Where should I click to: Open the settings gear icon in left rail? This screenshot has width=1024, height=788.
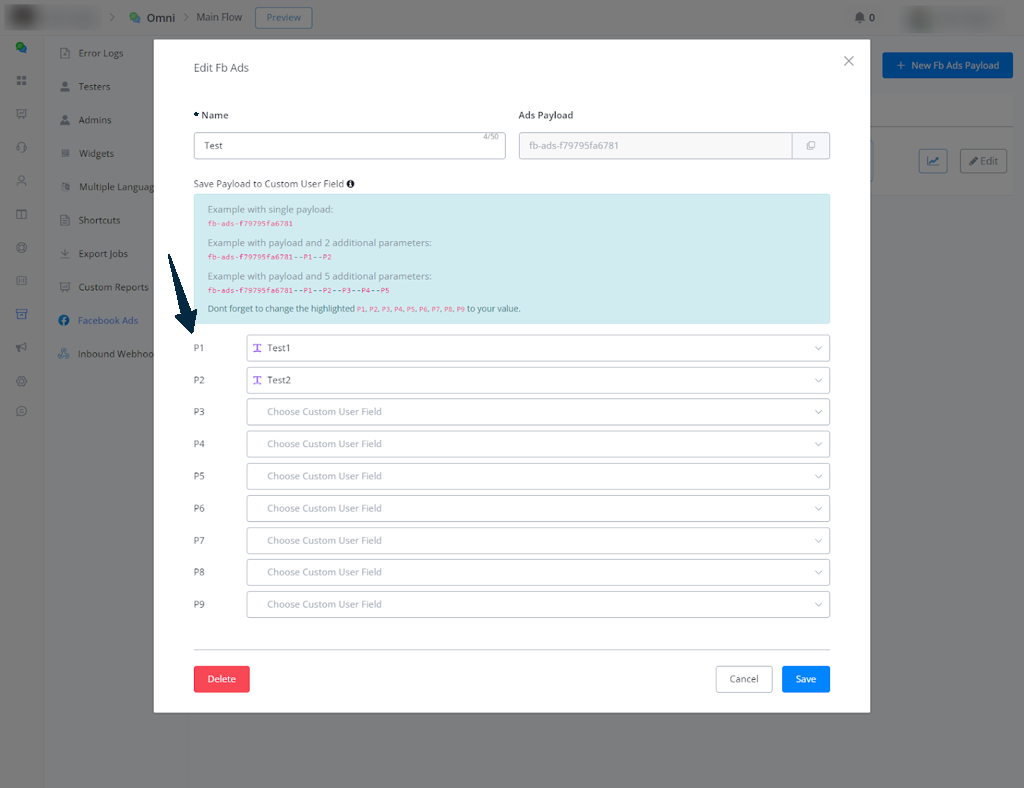point(22,381)
